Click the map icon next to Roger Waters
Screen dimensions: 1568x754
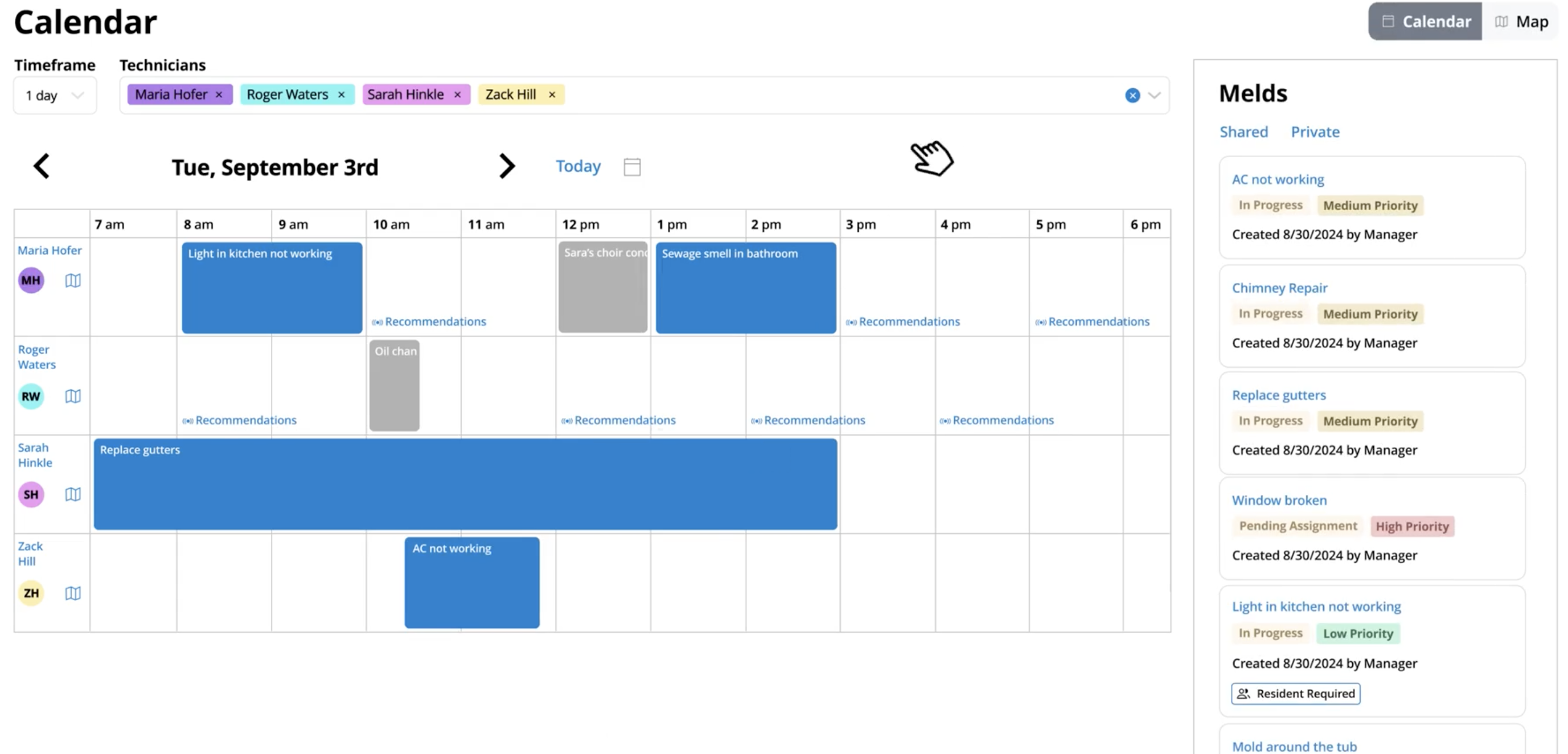click(72, 396)
